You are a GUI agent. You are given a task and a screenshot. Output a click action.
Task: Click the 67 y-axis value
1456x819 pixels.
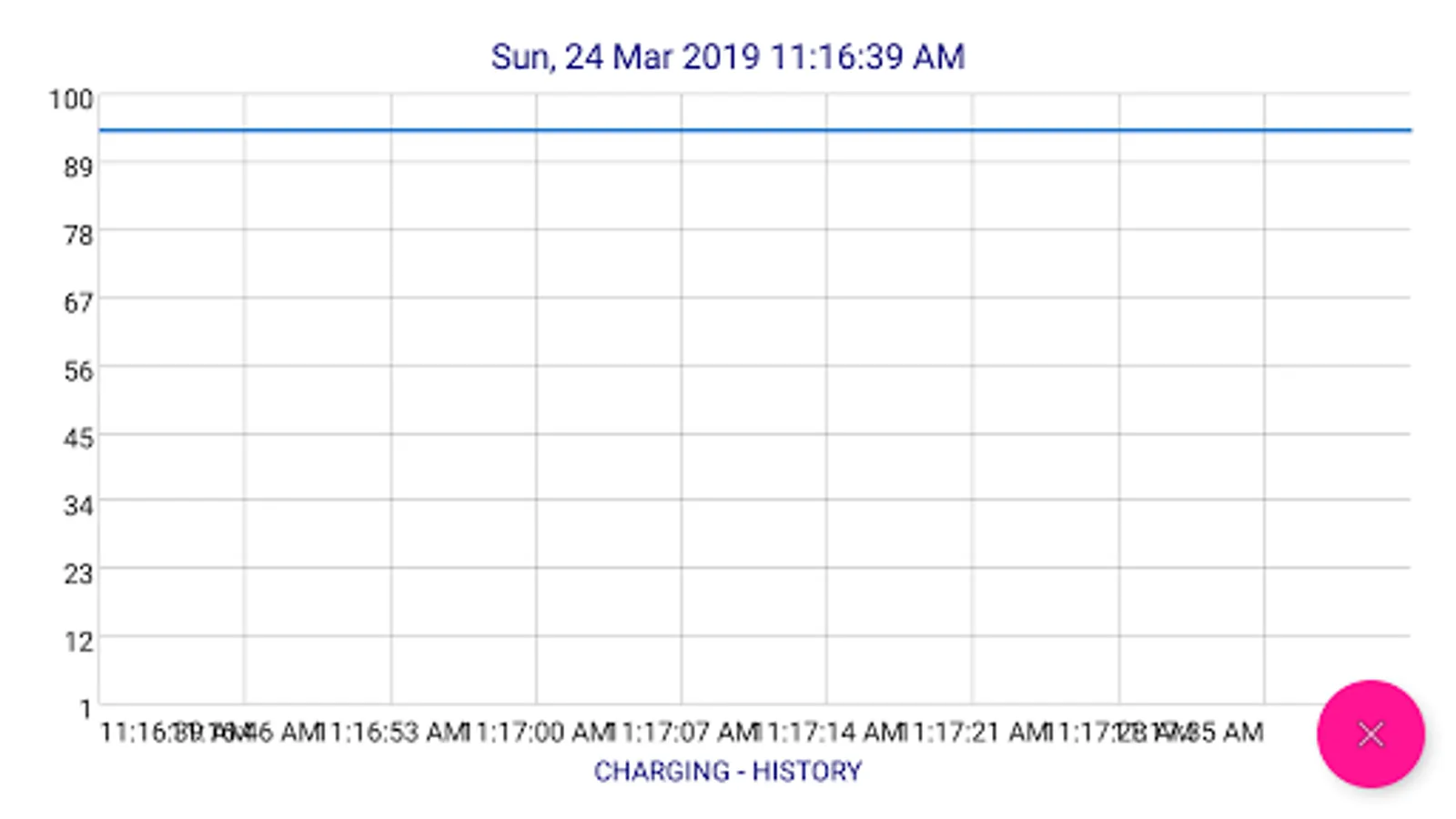coord(78,303)
